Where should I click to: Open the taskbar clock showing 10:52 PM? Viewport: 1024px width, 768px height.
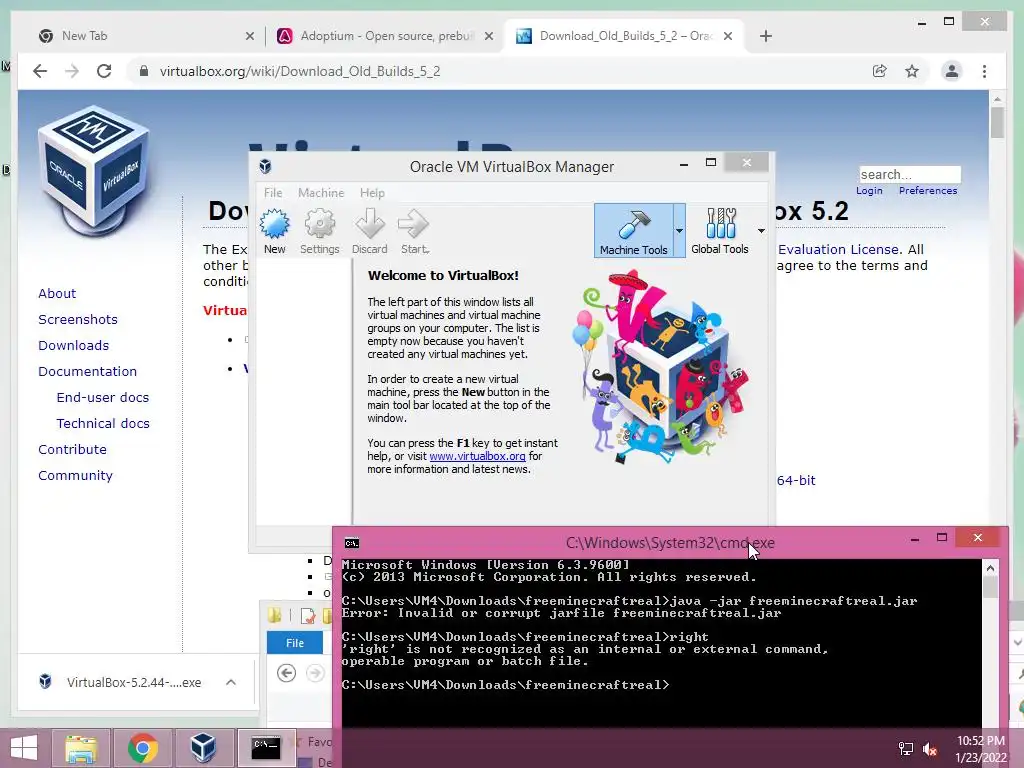(x=981, y=749)
